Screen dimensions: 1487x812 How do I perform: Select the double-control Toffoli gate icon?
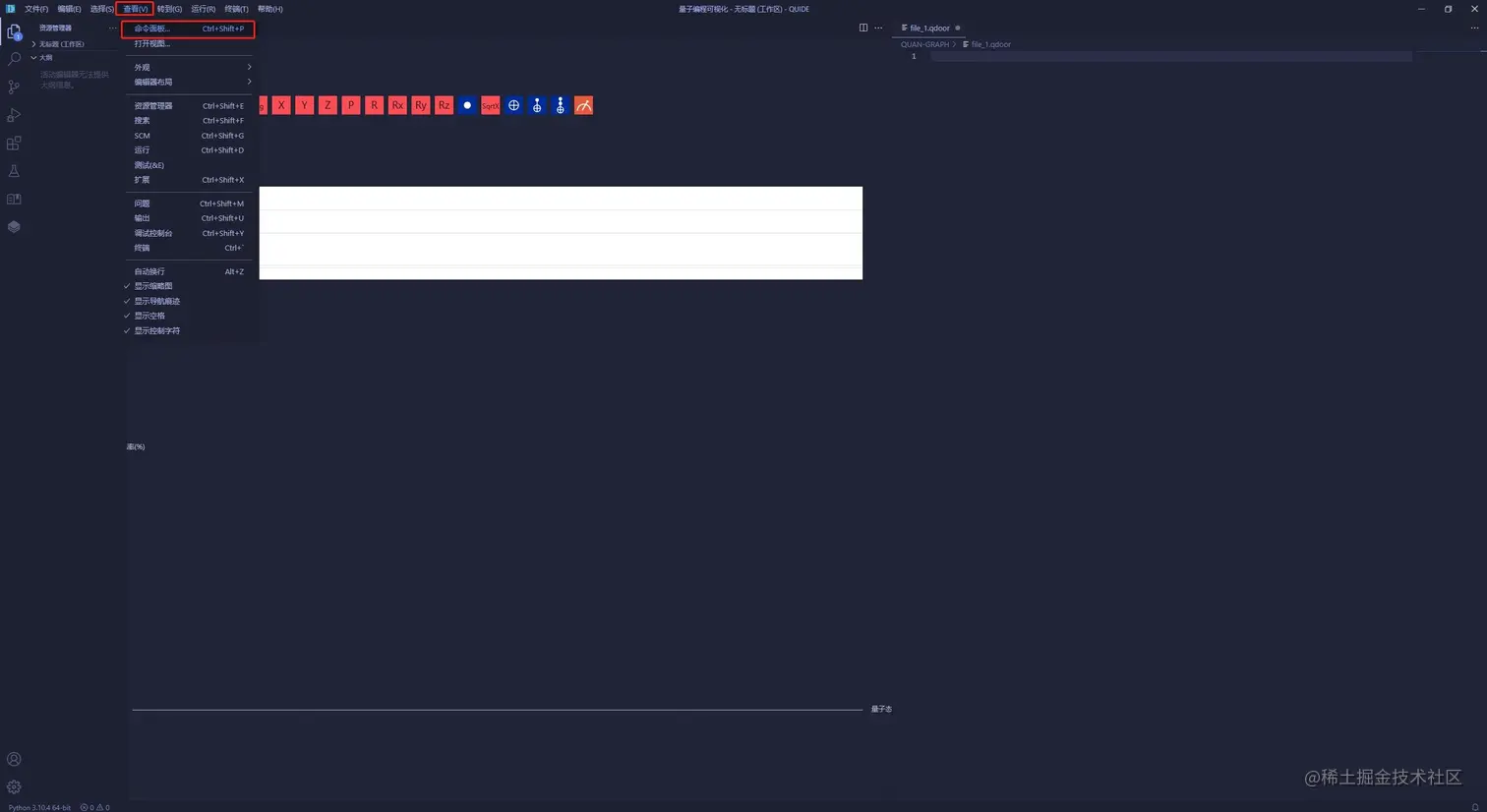[561, 105]
